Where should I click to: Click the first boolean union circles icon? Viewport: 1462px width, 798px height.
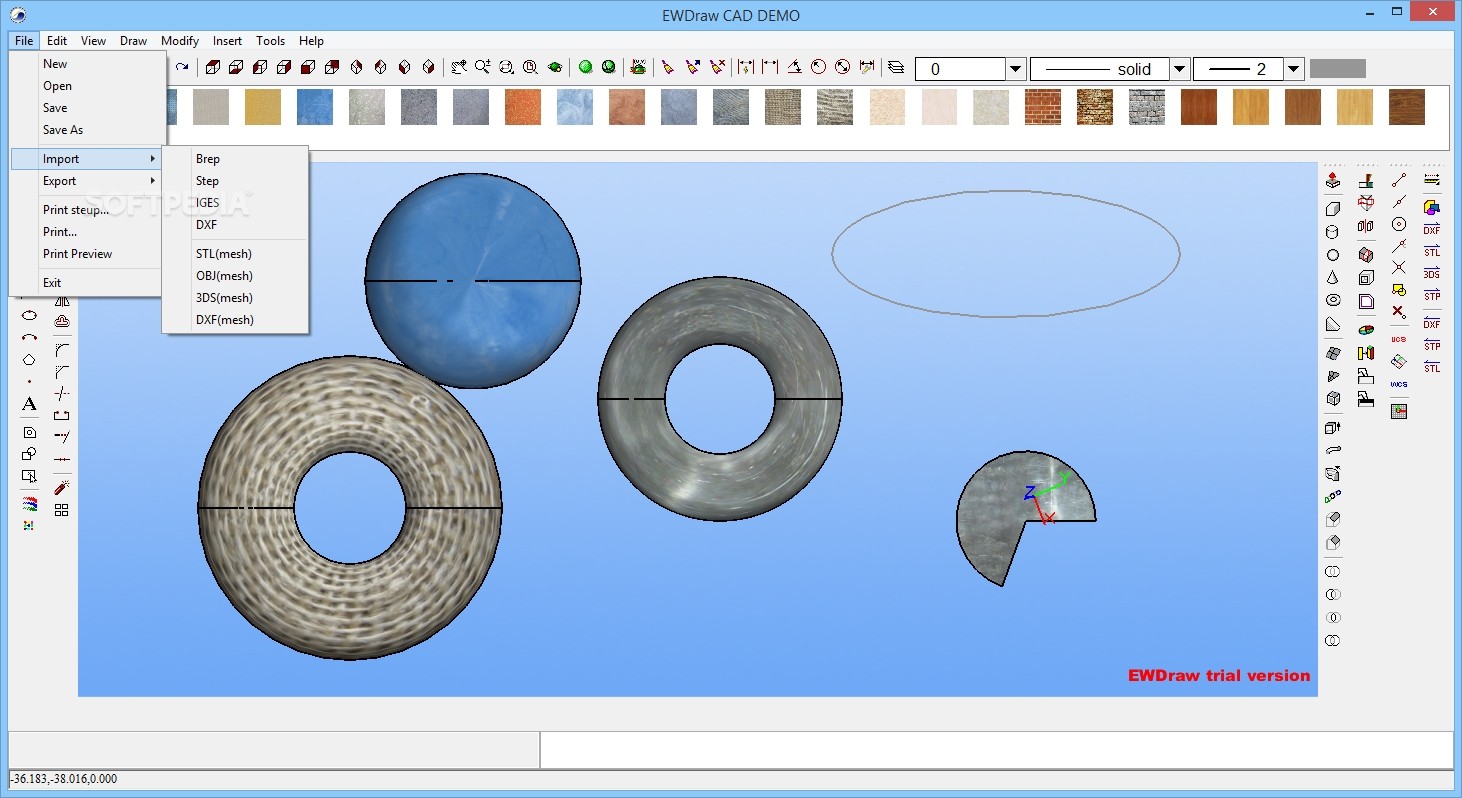click(x=1333, y=572)
